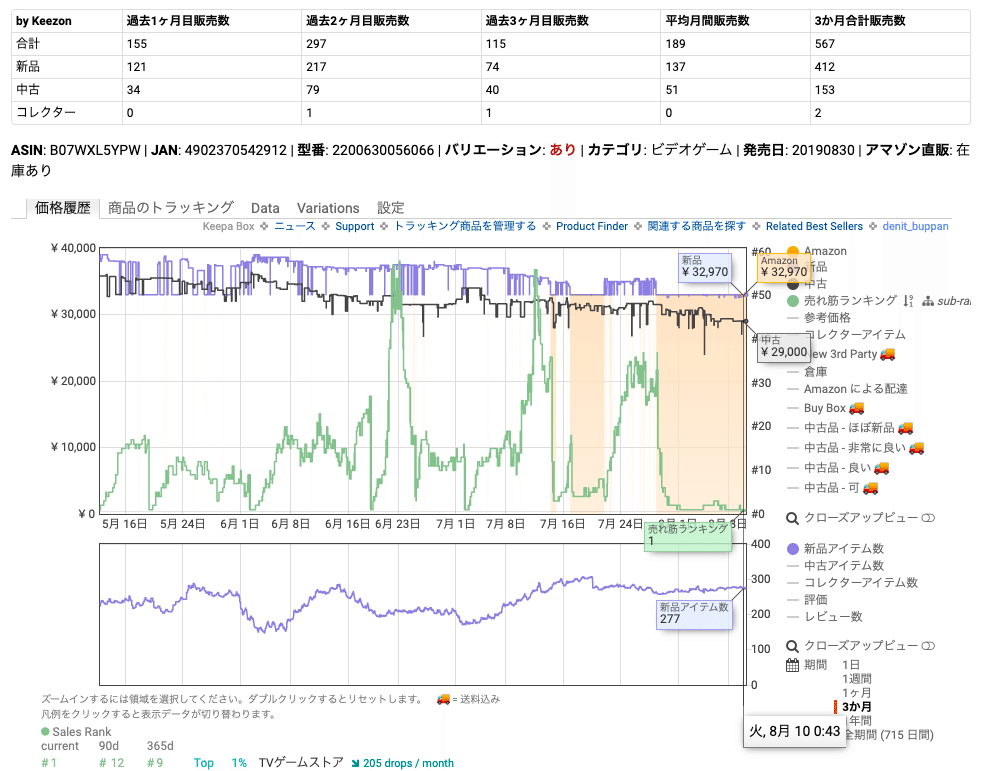Click the lower chart's クローズアップビュー magnifier icon

coord(792,645)
